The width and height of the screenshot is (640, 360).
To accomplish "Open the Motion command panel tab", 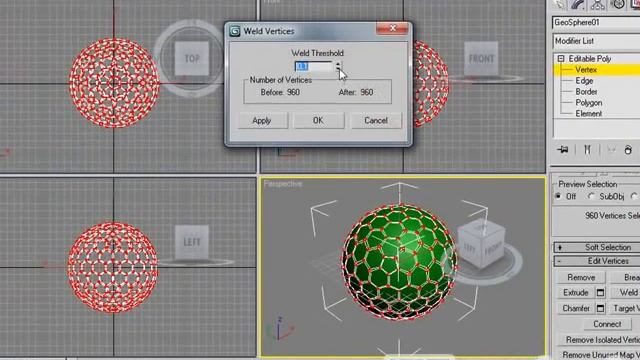I will click(618, 4).
